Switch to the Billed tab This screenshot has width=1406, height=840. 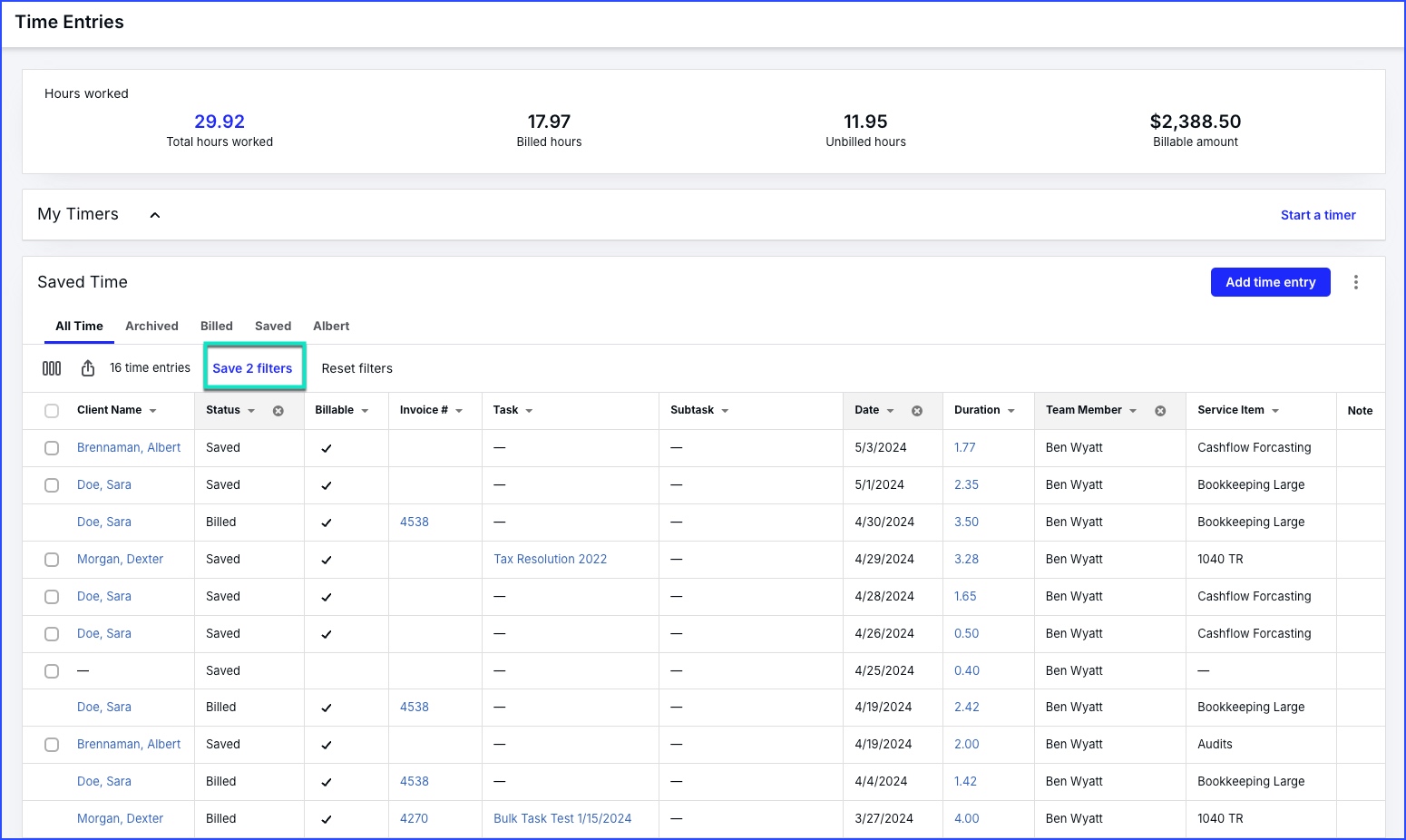[217, 326]
